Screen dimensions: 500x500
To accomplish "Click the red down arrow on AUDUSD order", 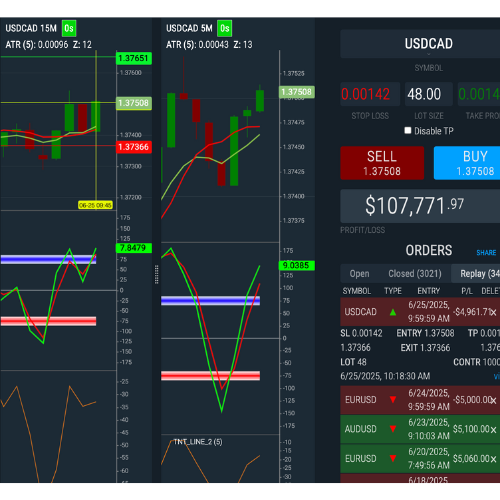I will coord(393,429).
